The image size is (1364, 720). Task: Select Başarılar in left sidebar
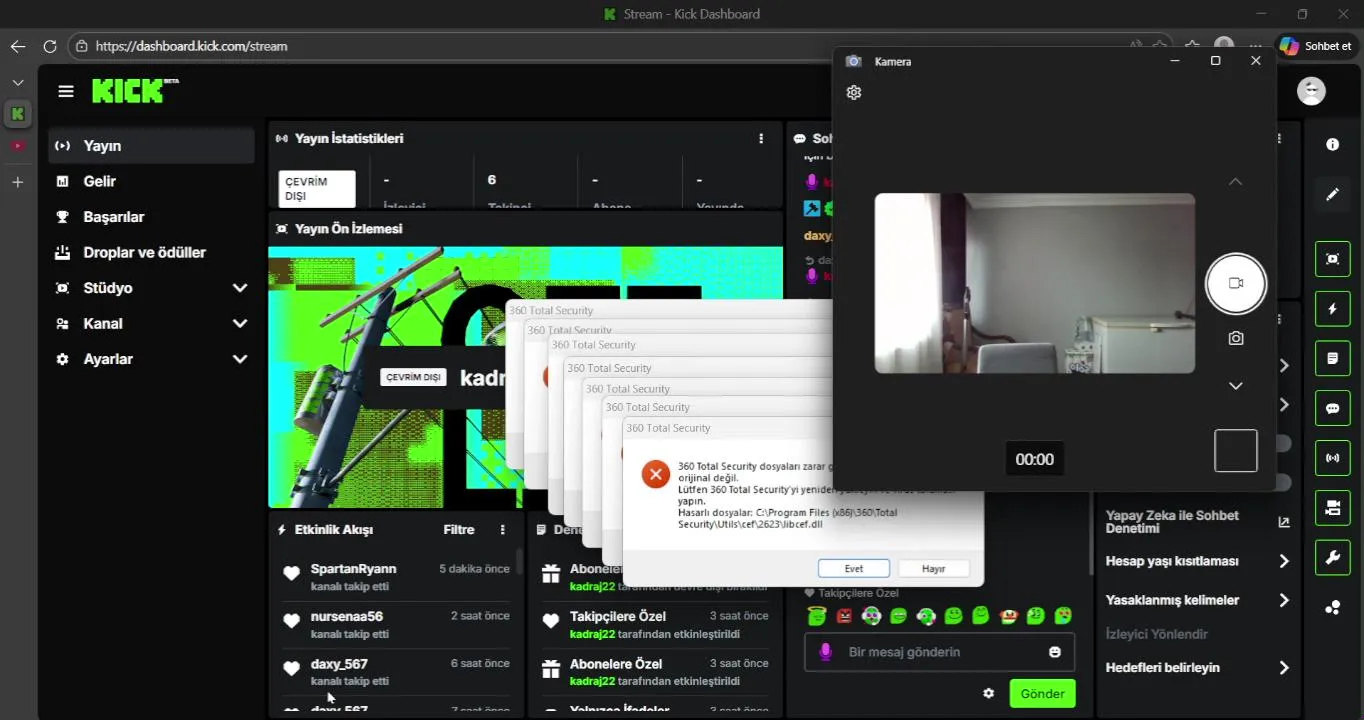click(x=151, y=217)
